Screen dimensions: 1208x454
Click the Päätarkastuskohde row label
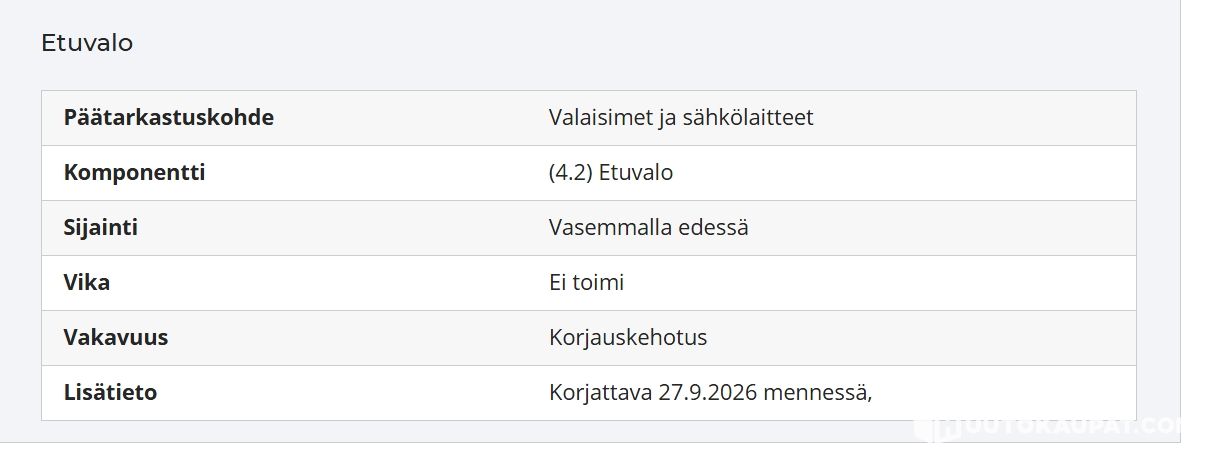[x=169, y=117]
